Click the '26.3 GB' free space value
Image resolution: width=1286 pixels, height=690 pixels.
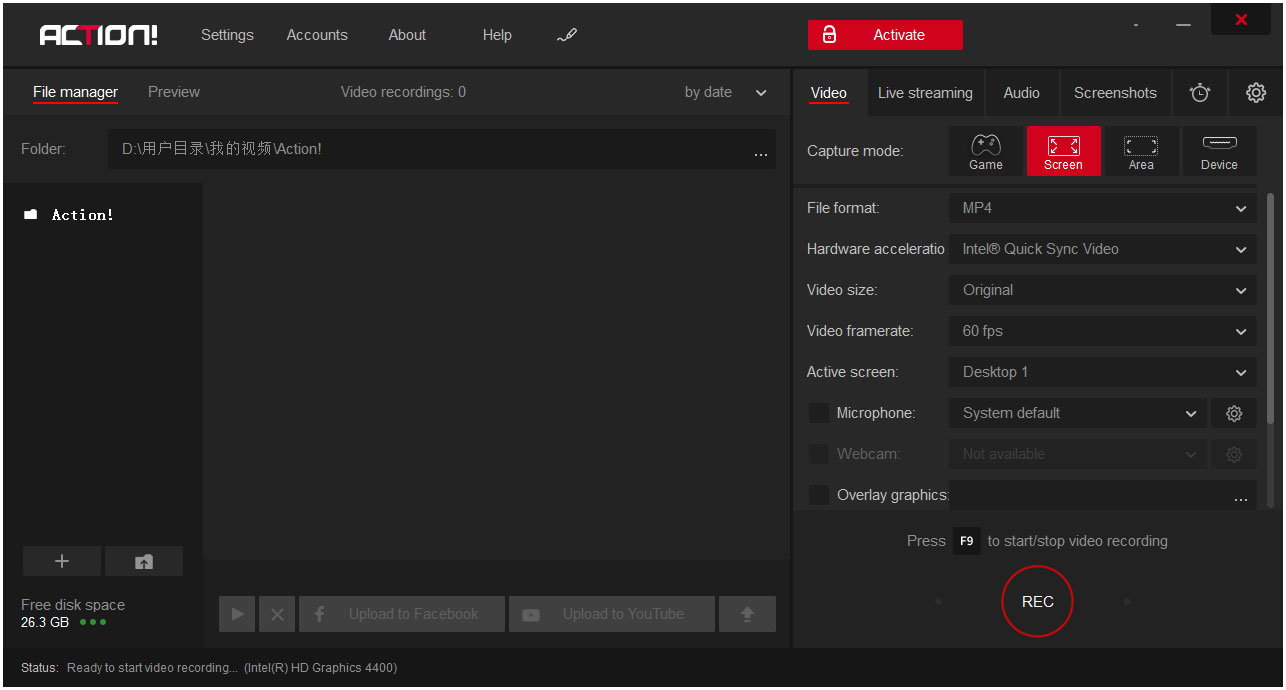pos(45,622)
